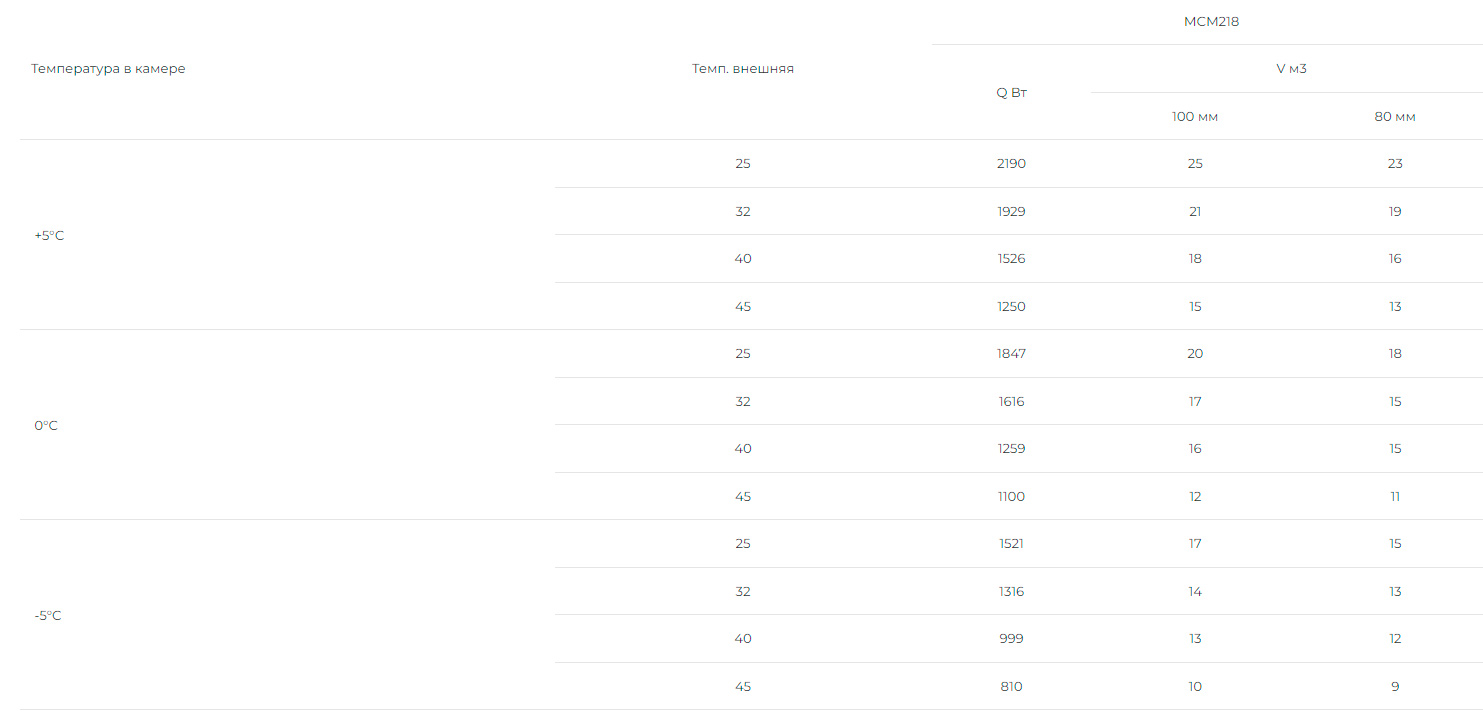Click the 1616 power value

point(1011,402)
